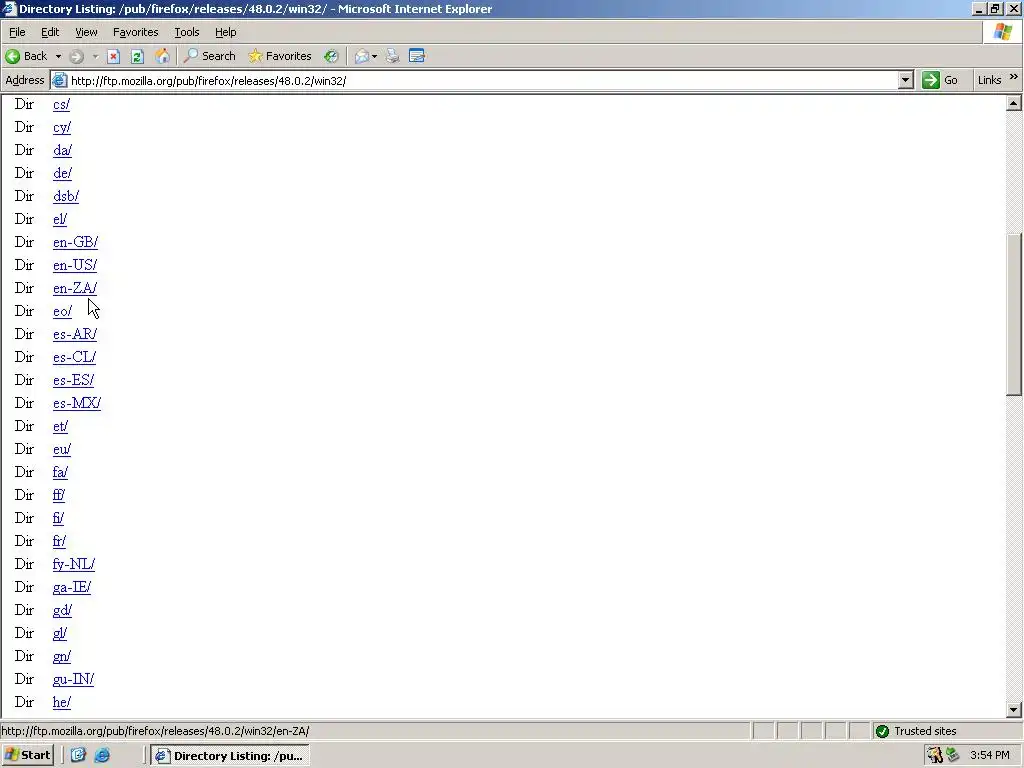1024x768 pixels.
Task: Click the Forward arrow icon
Action: 76,56
